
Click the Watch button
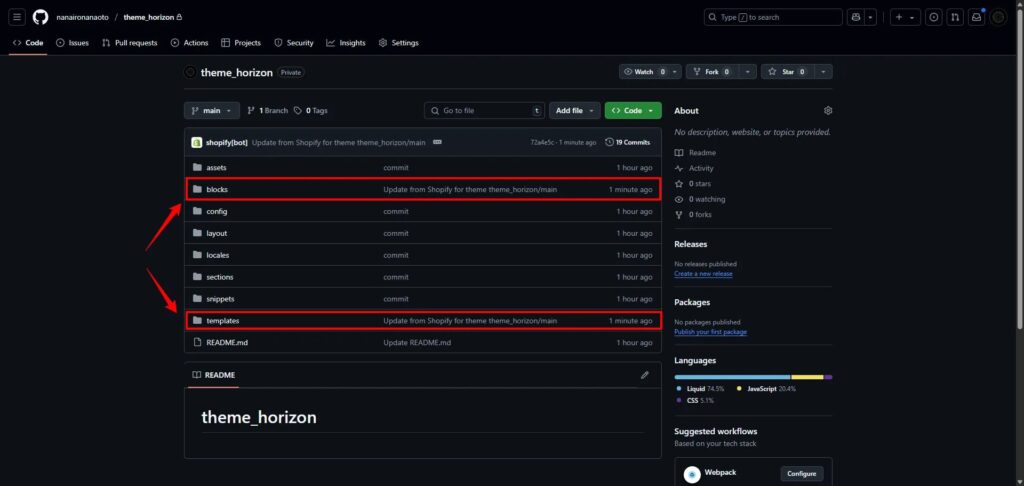pos(644,72)
